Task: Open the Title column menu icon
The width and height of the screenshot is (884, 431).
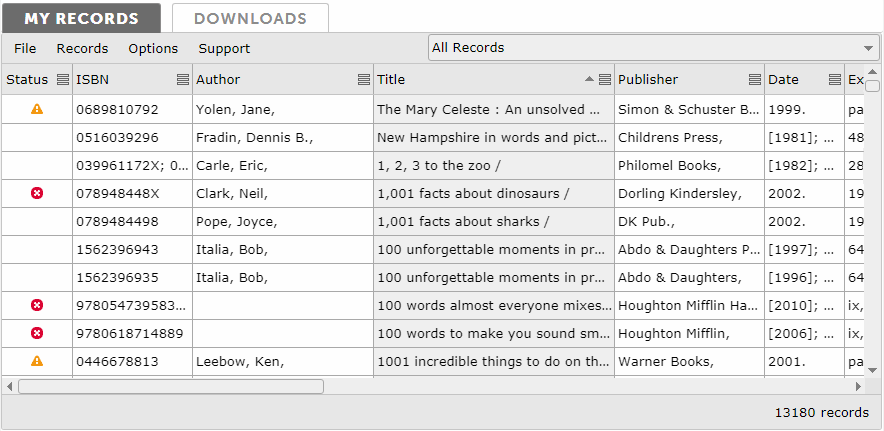Action: click(605, 80)
